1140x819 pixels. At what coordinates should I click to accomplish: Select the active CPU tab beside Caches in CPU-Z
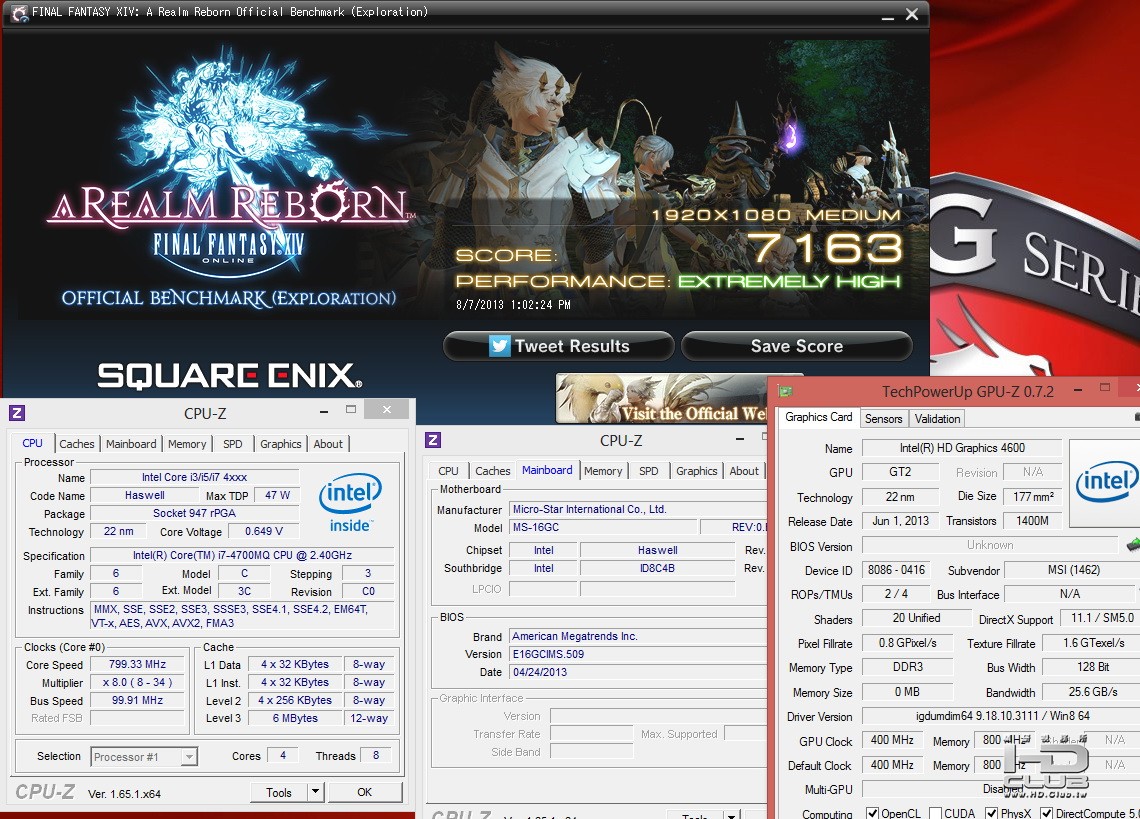tap(33, 443)
